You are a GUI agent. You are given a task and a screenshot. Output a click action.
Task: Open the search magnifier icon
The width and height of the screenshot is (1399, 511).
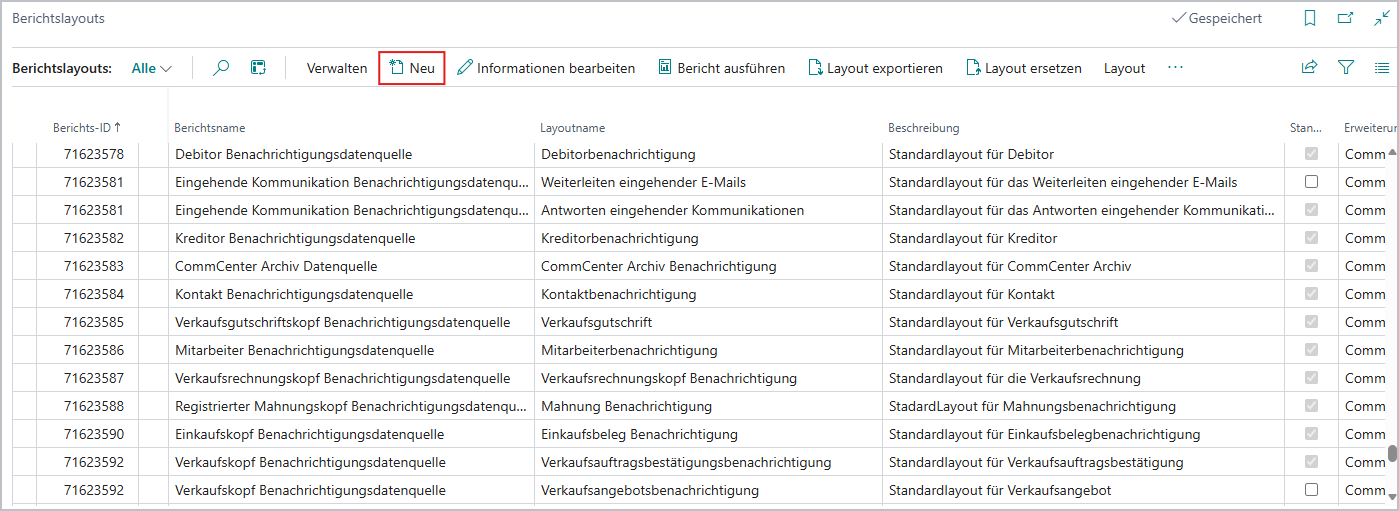[x=222, y=68]
